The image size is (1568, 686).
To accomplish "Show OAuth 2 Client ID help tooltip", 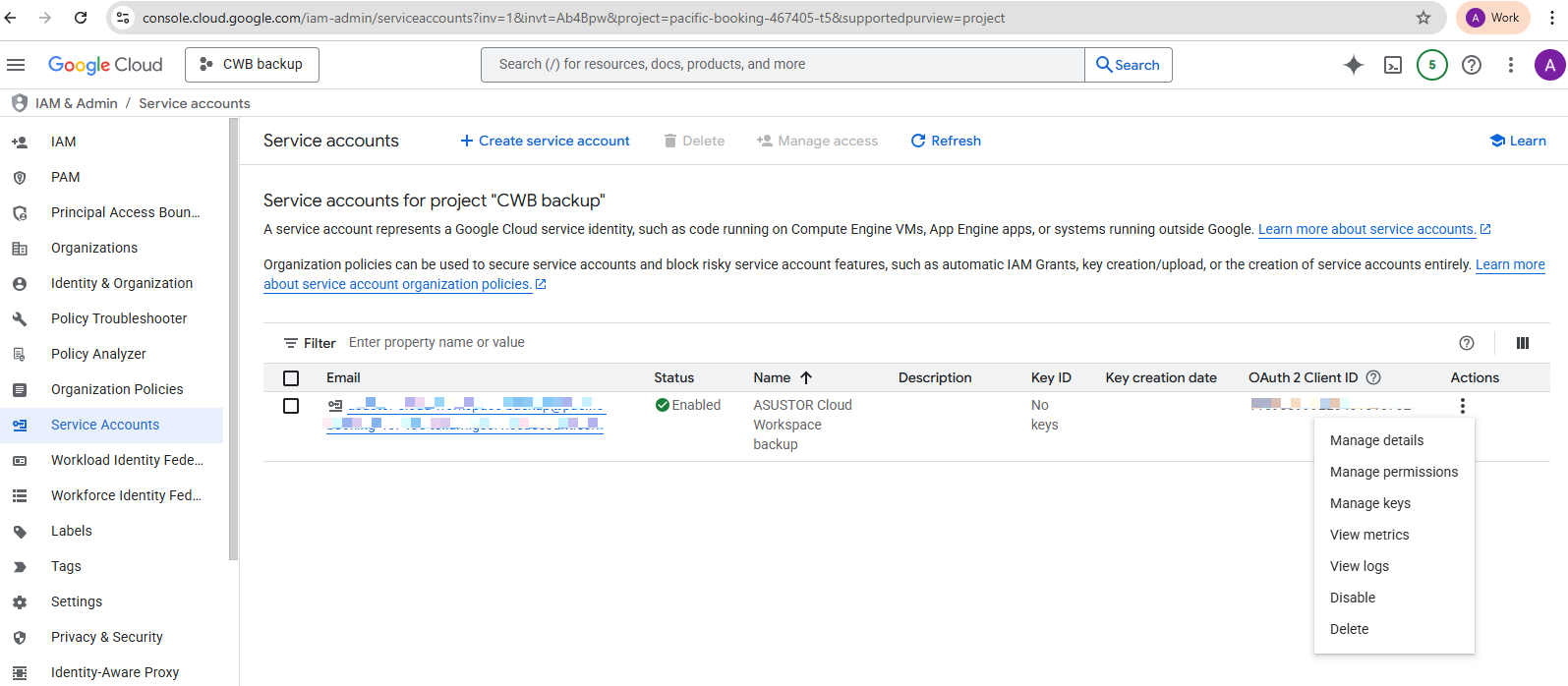I will 1374,377.
